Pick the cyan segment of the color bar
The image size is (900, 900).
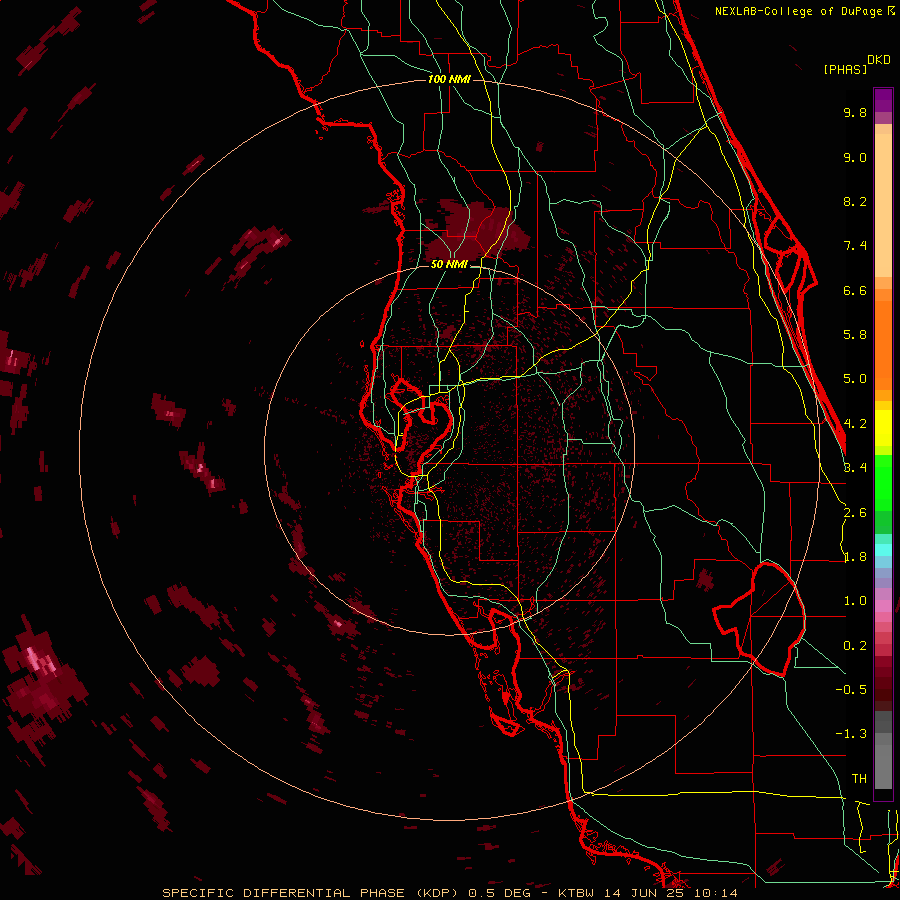coord(883,550)
